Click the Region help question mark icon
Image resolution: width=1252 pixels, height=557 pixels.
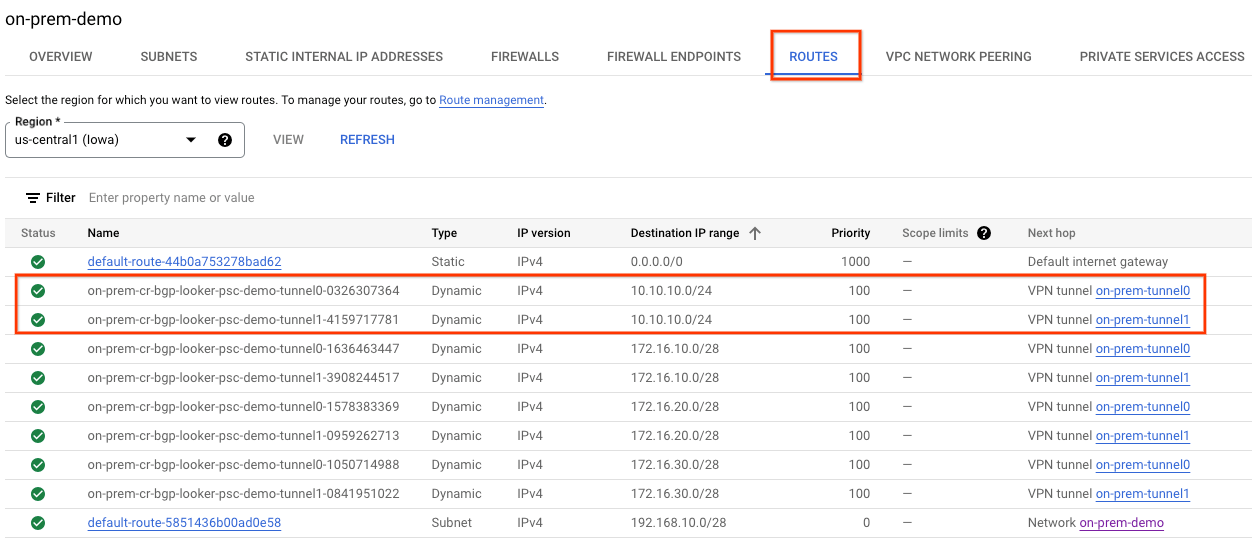(225, 140)
